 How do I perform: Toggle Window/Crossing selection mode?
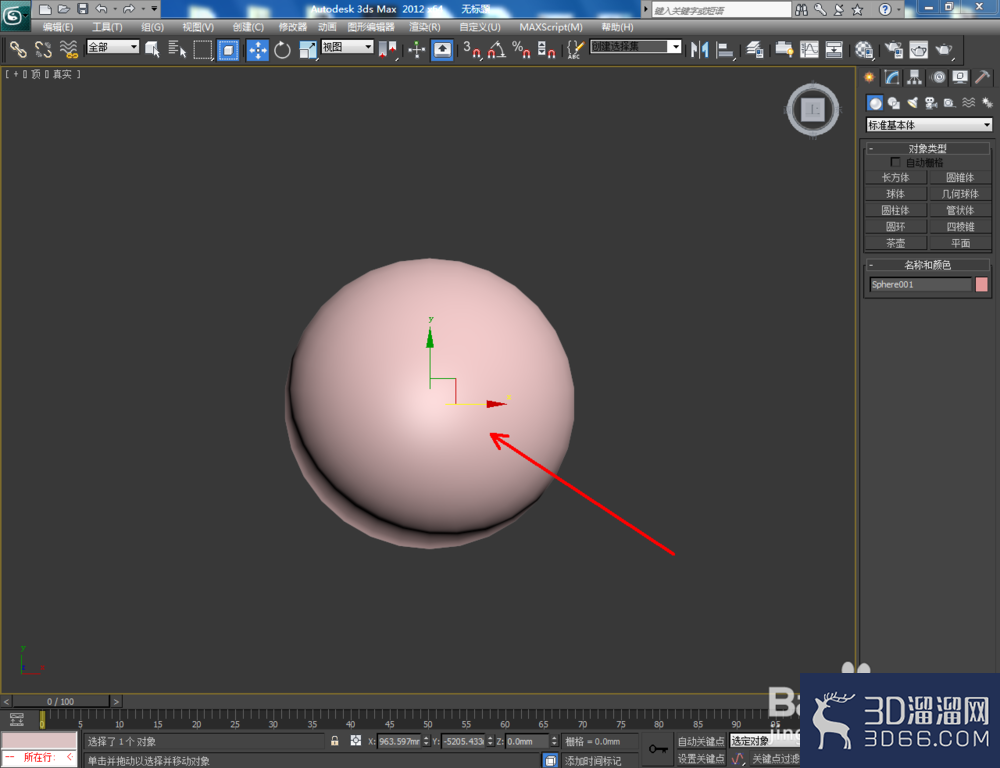pos(228,49)
